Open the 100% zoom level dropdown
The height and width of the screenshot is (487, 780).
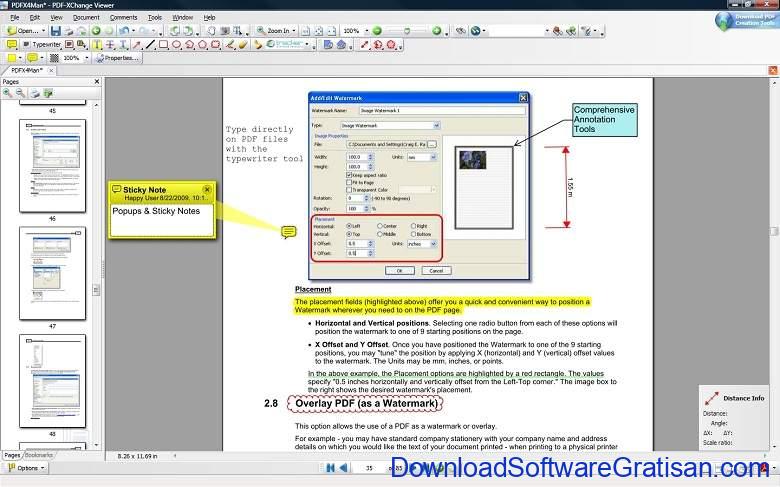367,31
